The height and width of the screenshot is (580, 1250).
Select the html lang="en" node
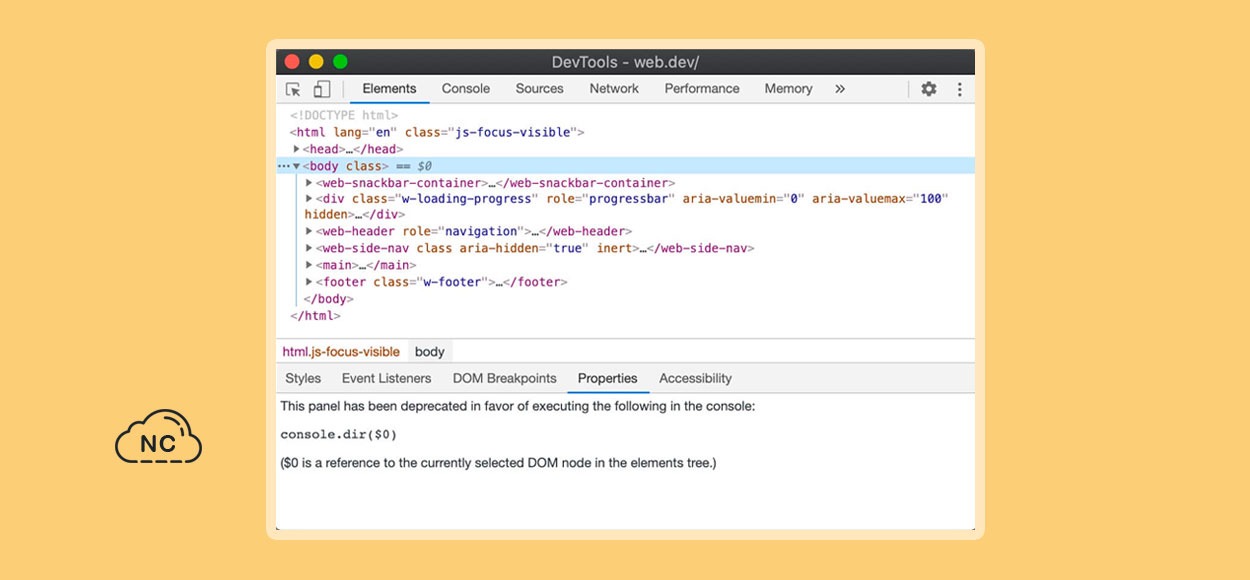(x=437, y=133)
